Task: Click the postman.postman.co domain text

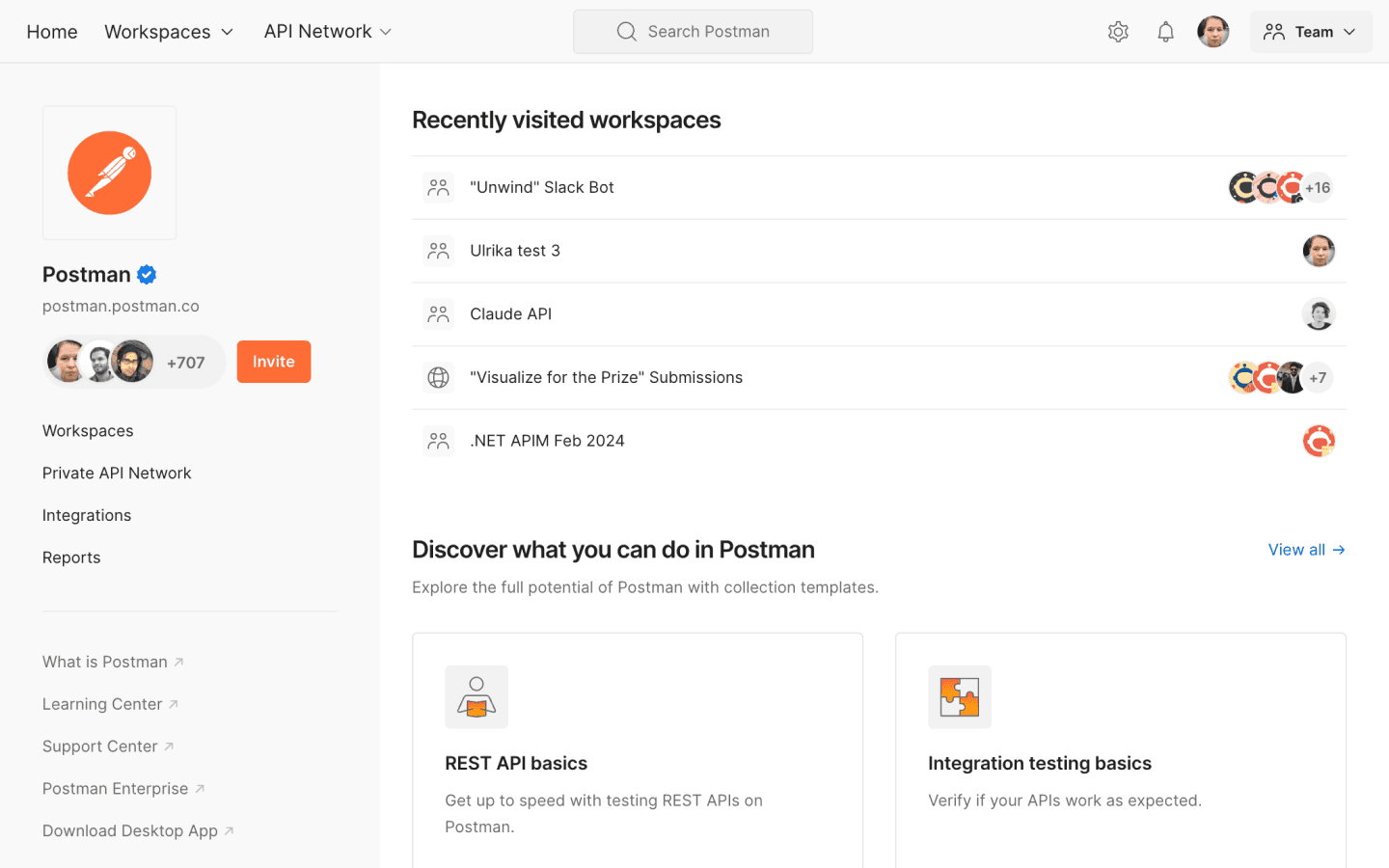Action: (121, 307)
